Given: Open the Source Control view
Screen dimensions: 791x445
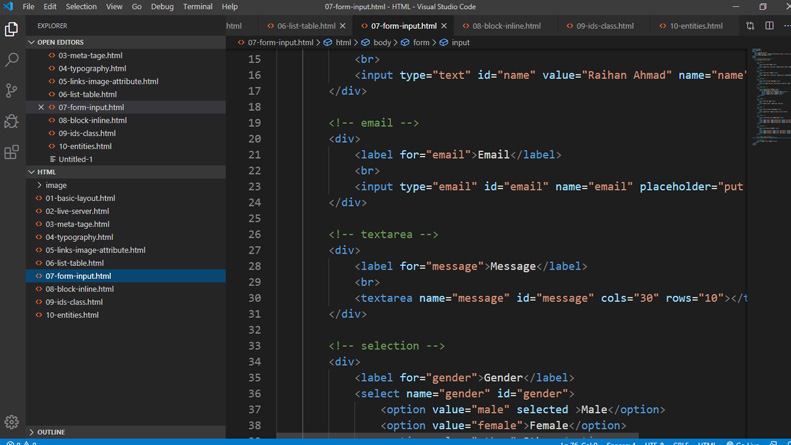Looking at the screenshot, I should (x=12, y=91).
